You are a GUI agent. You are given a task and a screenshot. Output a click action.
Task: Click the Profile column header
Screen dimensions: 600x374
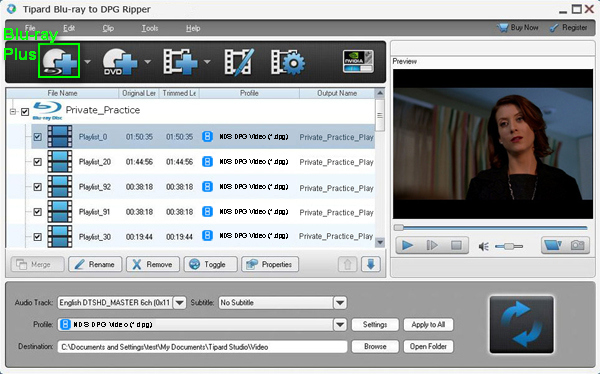point(249,93)
